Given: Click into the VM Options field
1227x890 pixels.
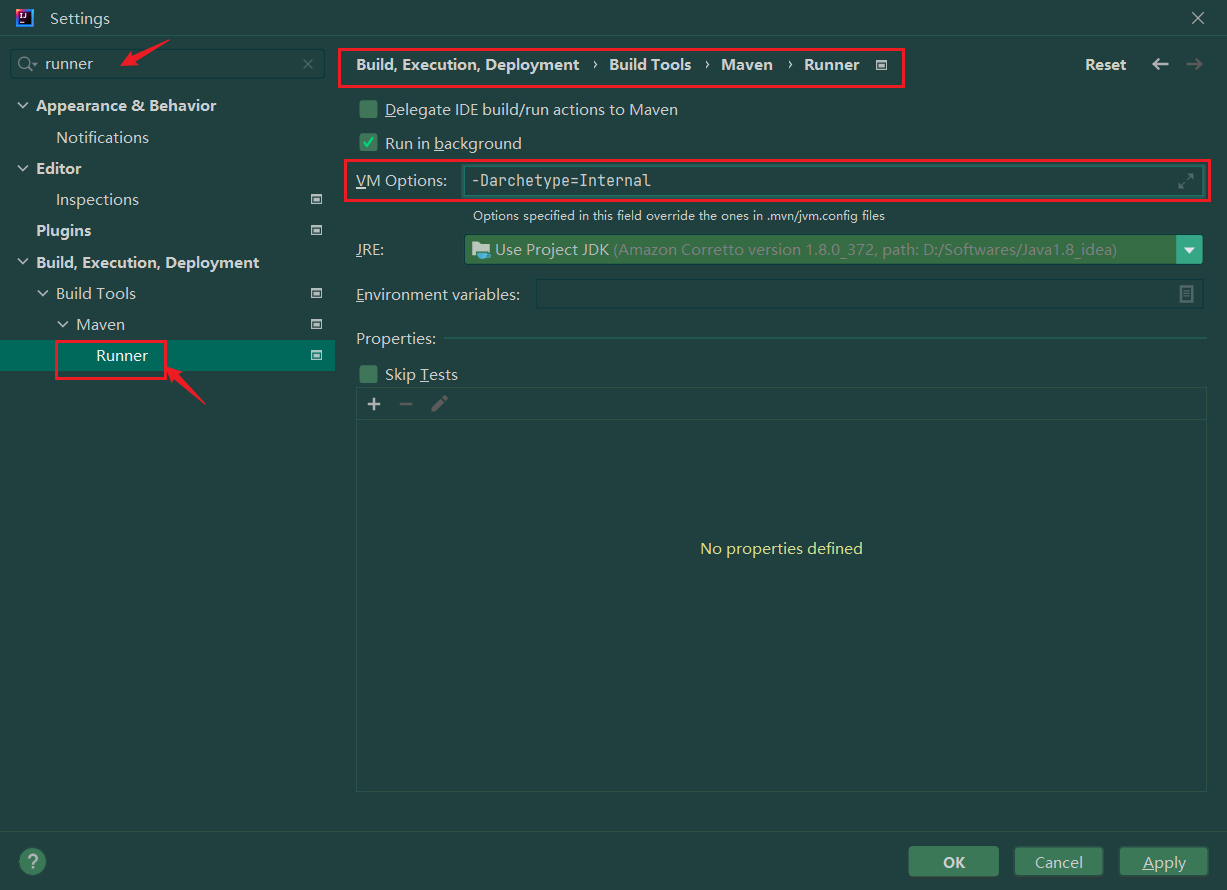Looking at the screenshot, I should (x=833, y=181).
